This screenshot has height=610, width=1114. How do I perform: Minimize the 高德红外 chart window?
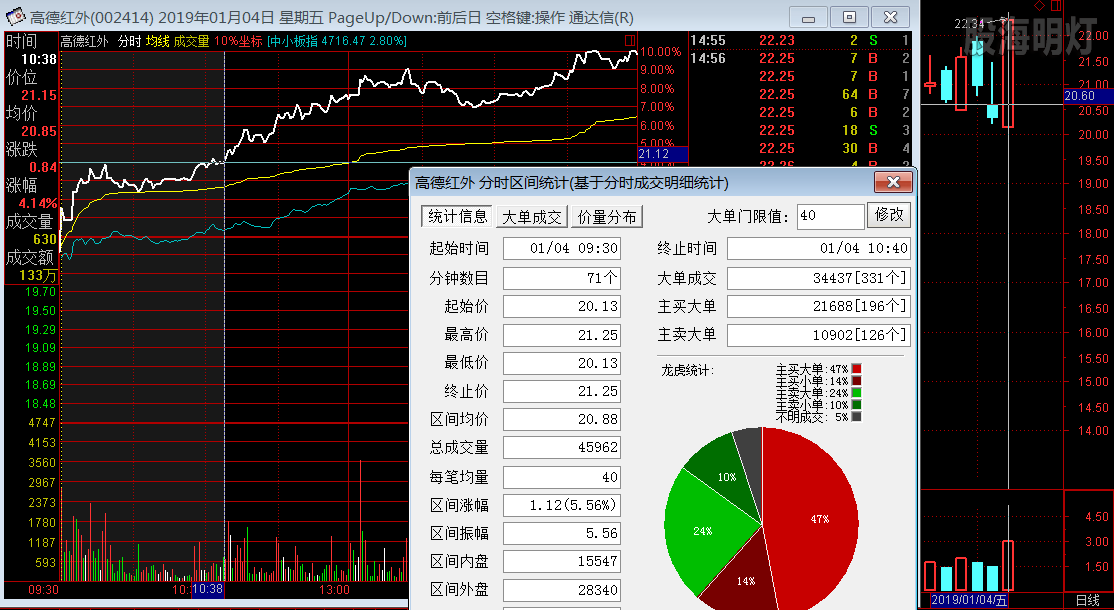pyautogui.click(x=810, y=17)
